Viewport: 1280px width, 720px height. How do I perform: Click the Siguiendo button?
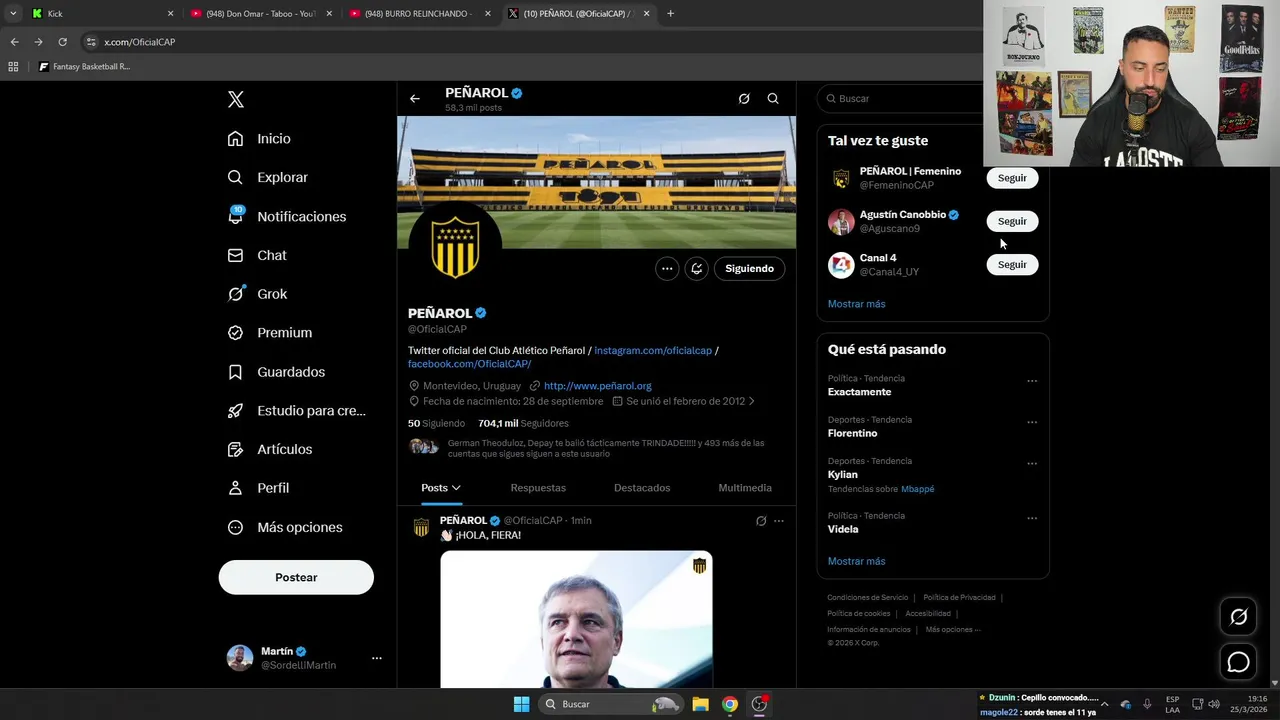[750, 268]
